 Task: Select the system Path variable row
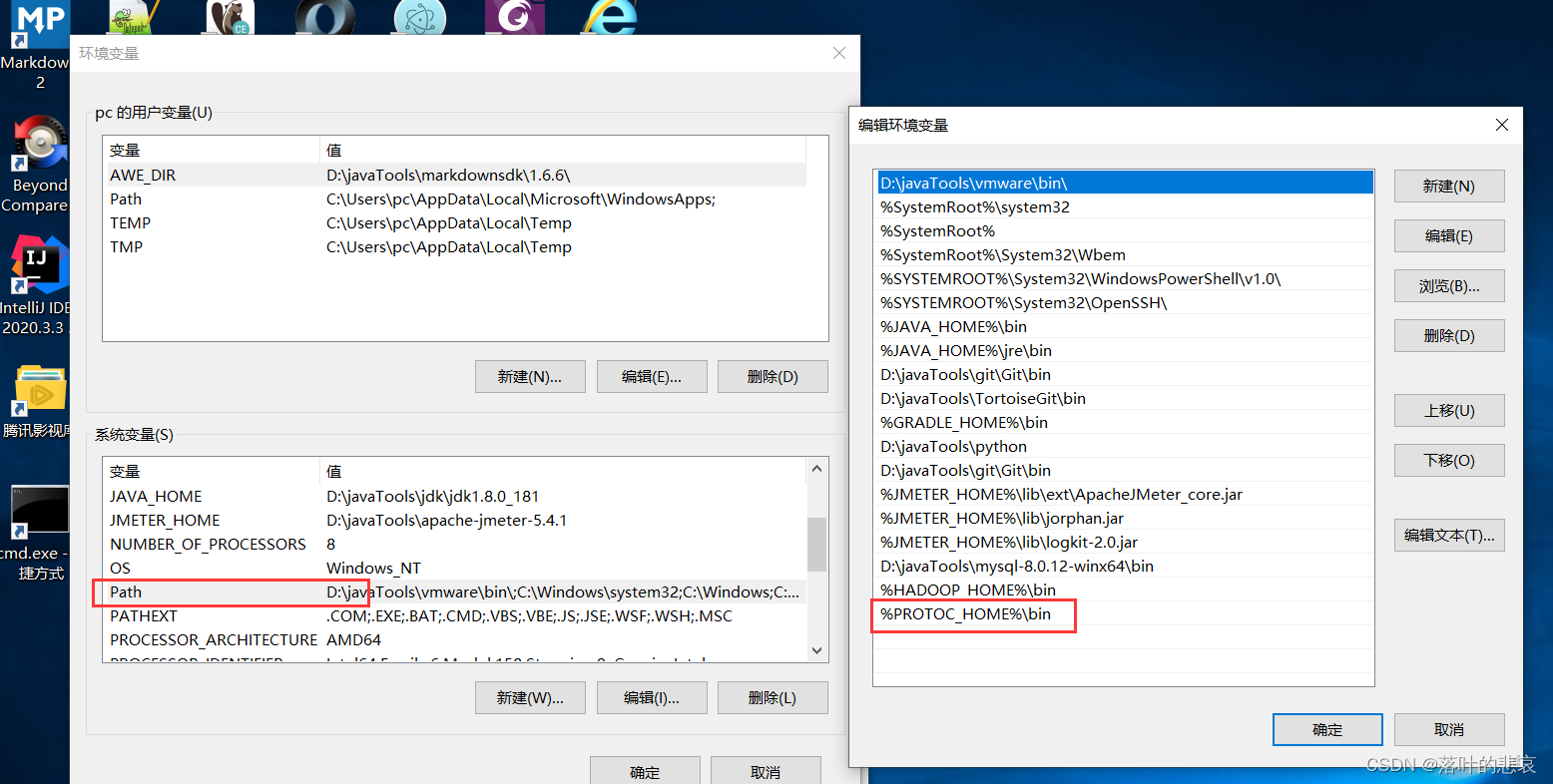(x=454, y=591)
